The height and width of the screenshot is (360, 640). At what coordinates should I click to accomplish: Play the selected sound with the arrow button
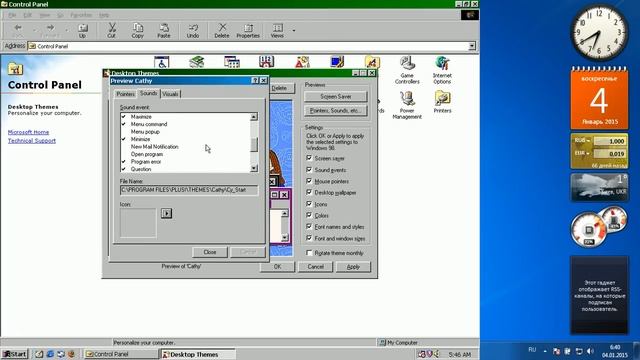pos(167,213)
